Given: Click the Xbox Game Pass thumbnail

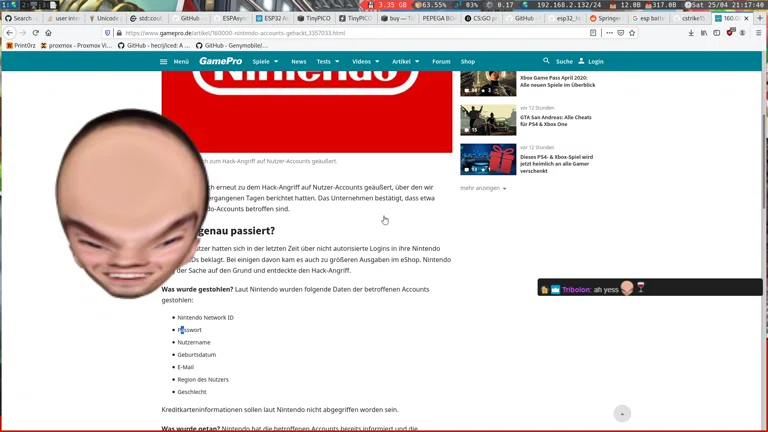Looking at the screenshot, I should pyautogui.click(x=488, y=84).
